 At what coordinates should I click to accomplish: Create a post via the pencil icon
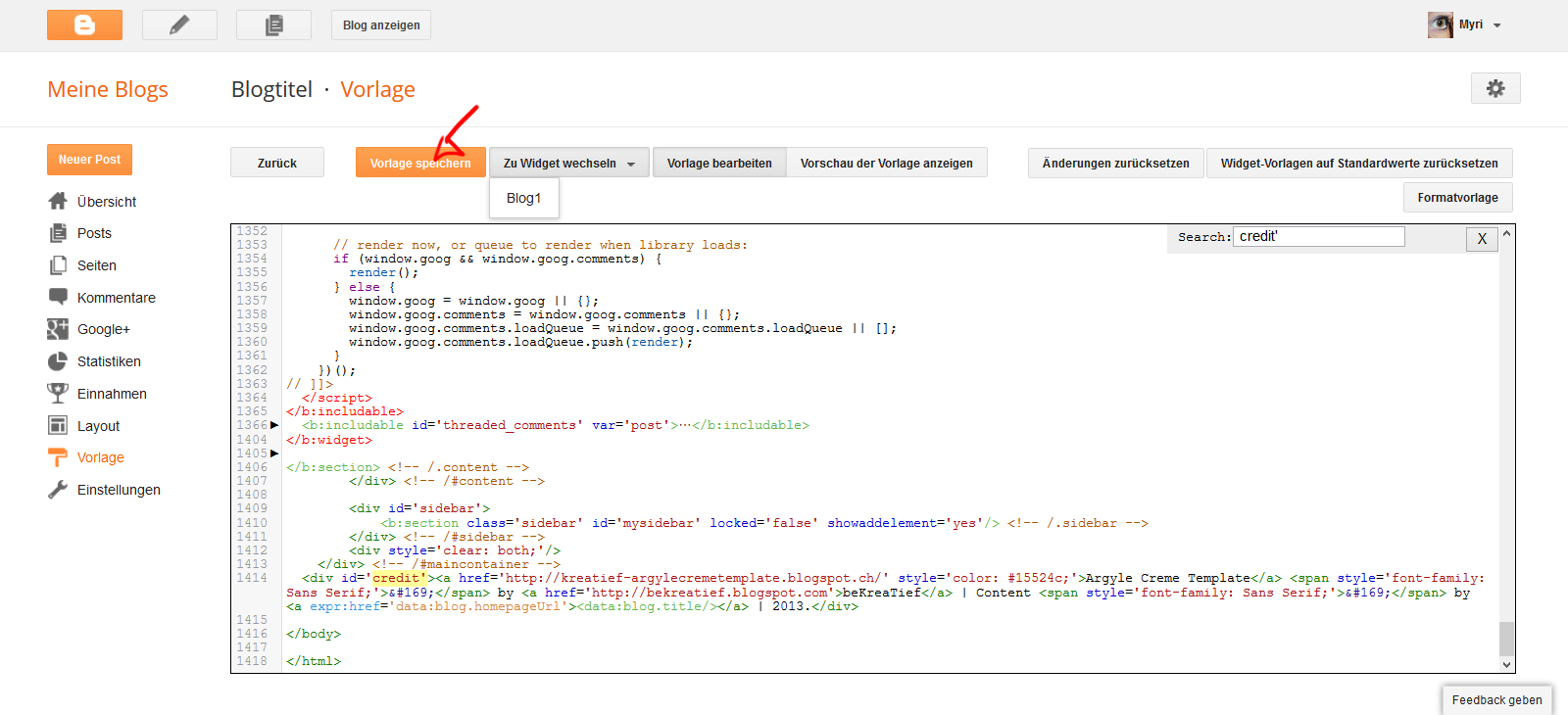point(179,24)
